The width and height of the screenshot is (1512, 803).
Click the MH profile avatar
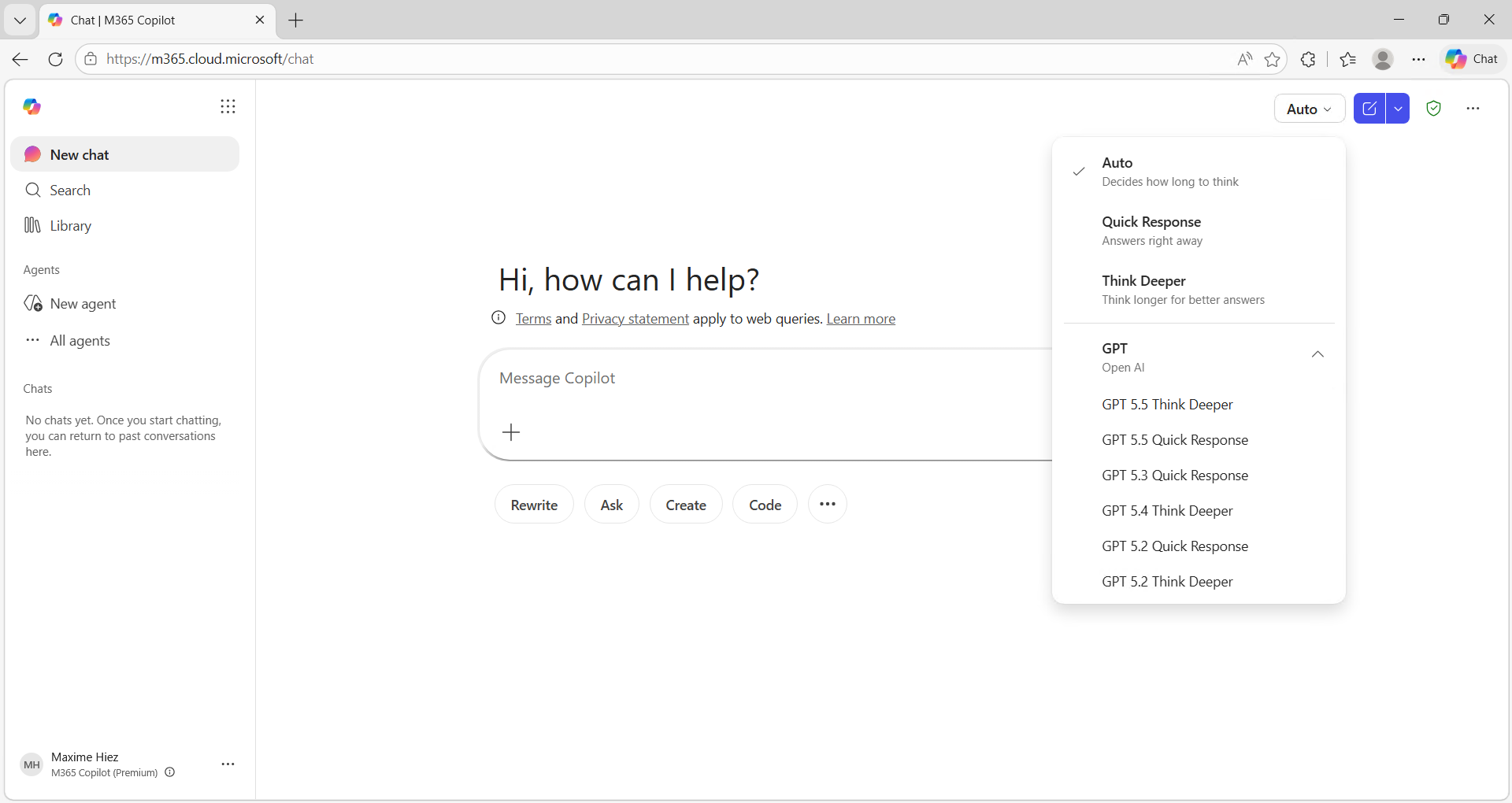(31, 764)
